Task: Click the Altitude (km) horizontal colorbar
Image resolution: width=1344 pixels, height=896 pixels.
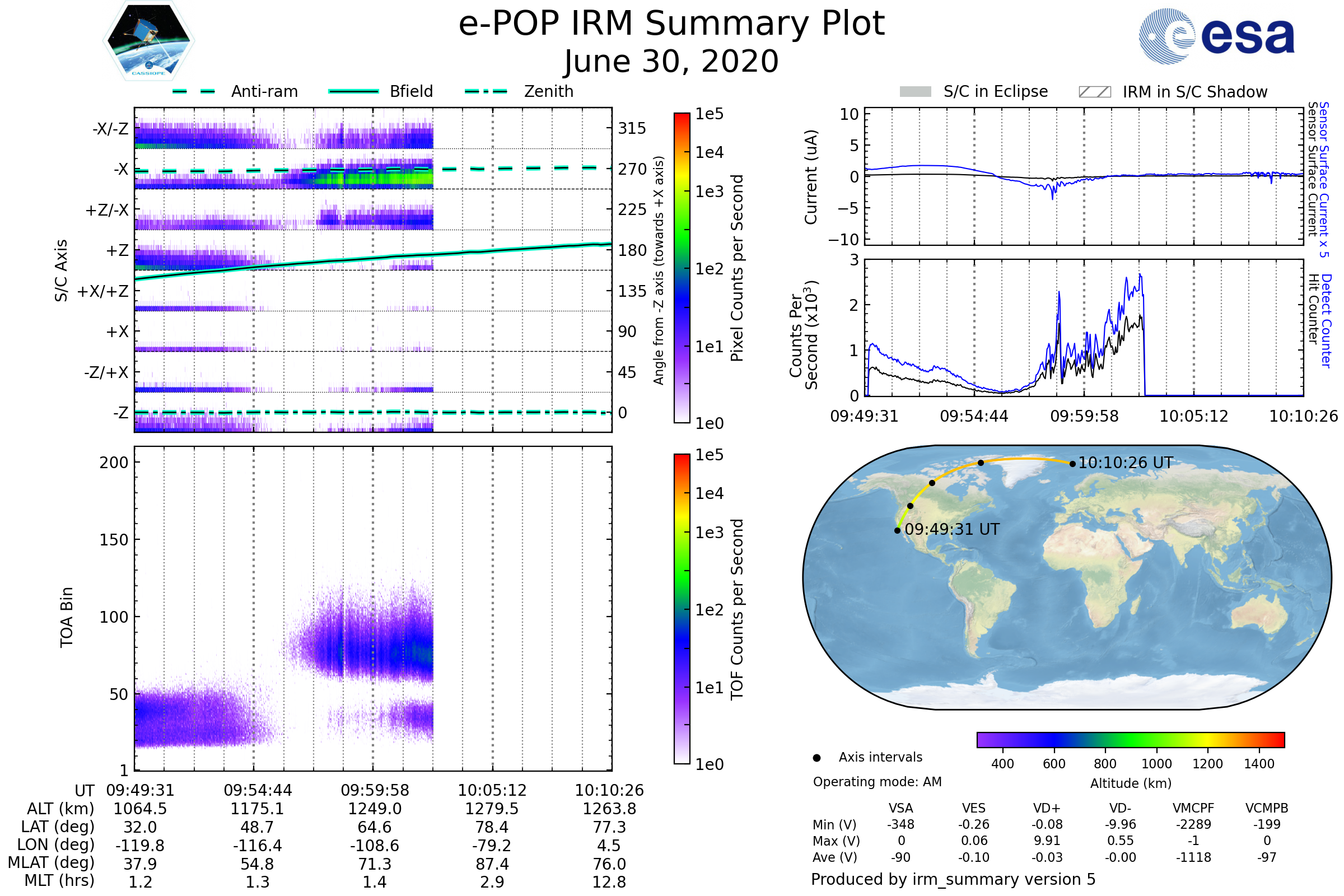Action: click(x=1130, y=739)
